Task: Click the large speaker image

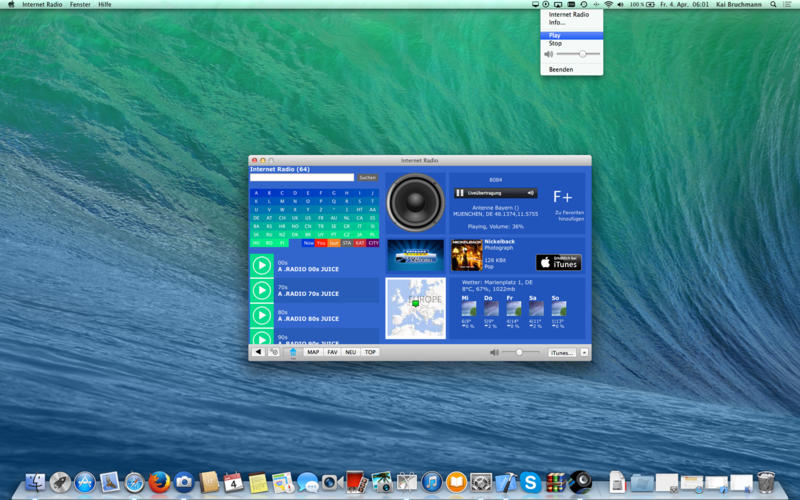Action: pyautogui.click(x=415, y=203)
